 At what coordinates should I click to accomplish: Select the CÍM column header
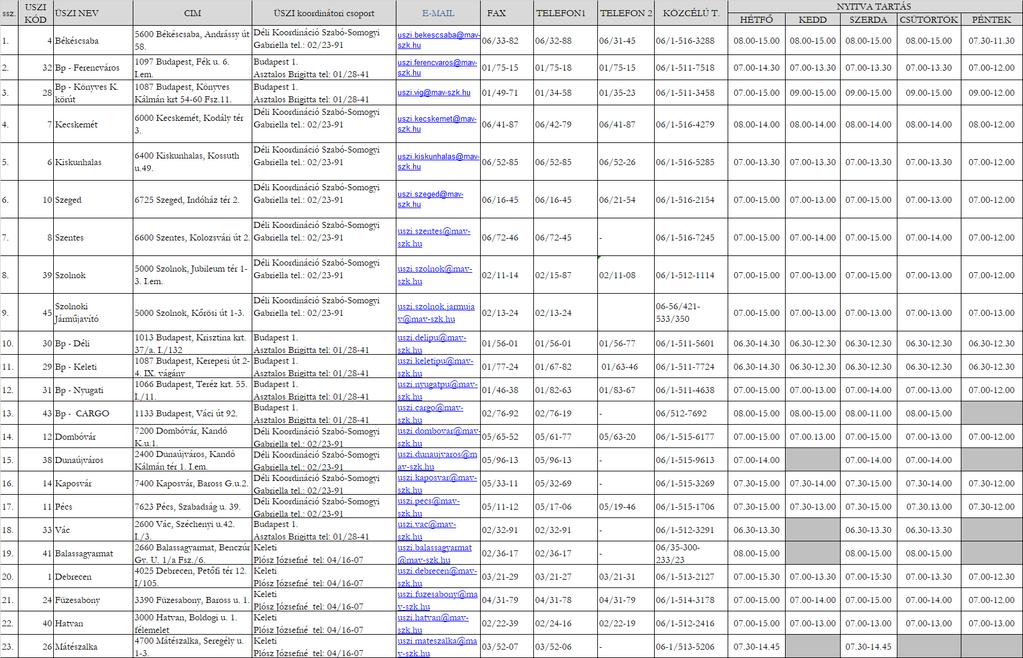point(192,13)
